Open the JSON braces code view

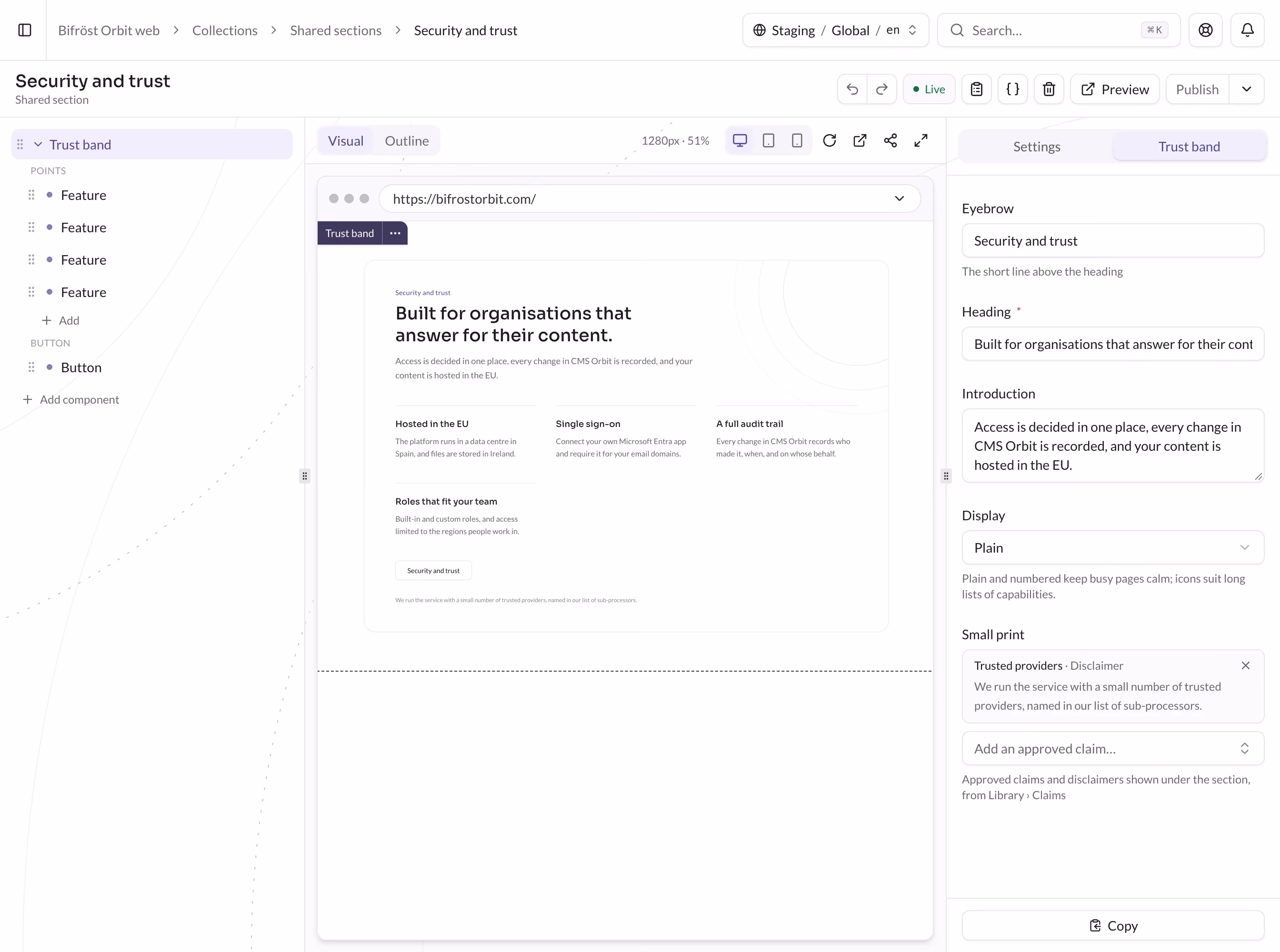pos(1013,89)
